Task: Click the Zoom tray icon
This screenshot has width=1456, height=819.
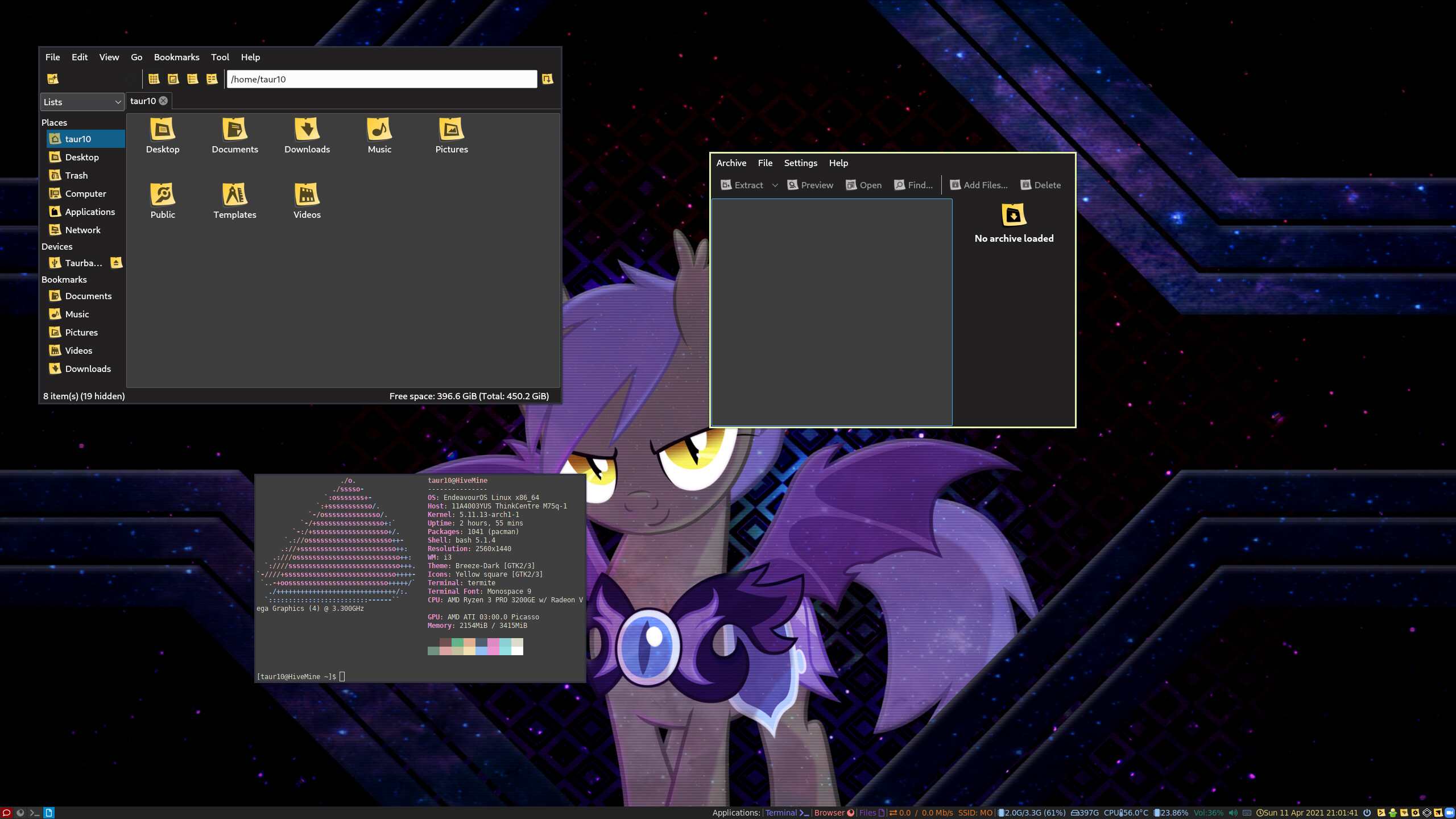Action: 1449,813
